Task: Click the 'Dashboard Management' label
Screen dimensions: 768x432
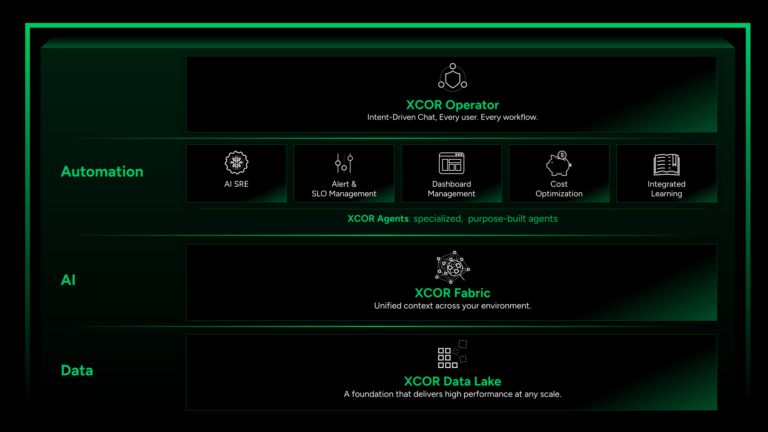Action: 452,189
